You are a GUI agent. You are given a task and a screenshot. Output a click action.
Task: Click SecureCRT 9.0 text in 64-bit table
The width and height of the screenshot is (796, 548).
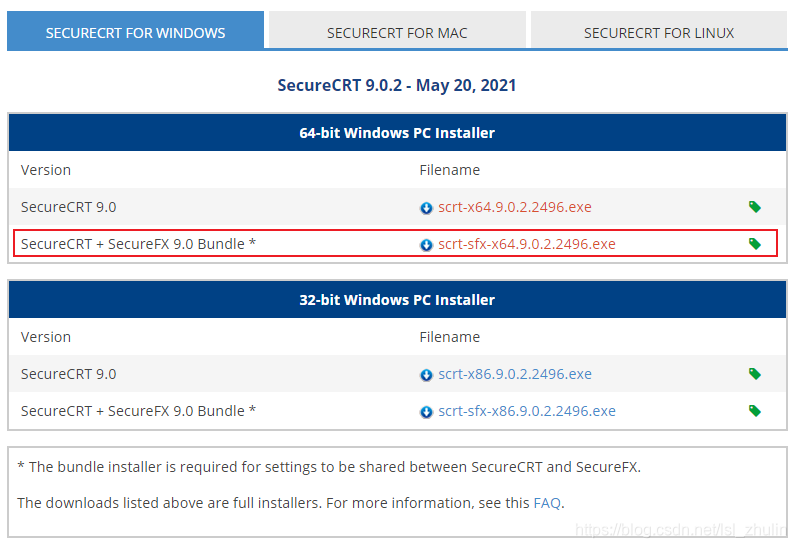click(x=69, y=207)
